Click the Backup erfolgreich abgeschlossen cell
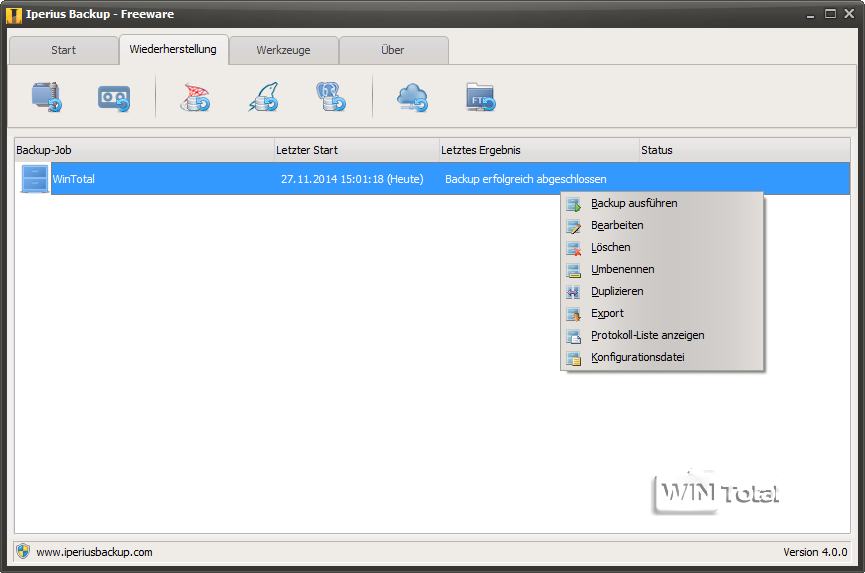 pyautogui.click(x=526, y=179)
